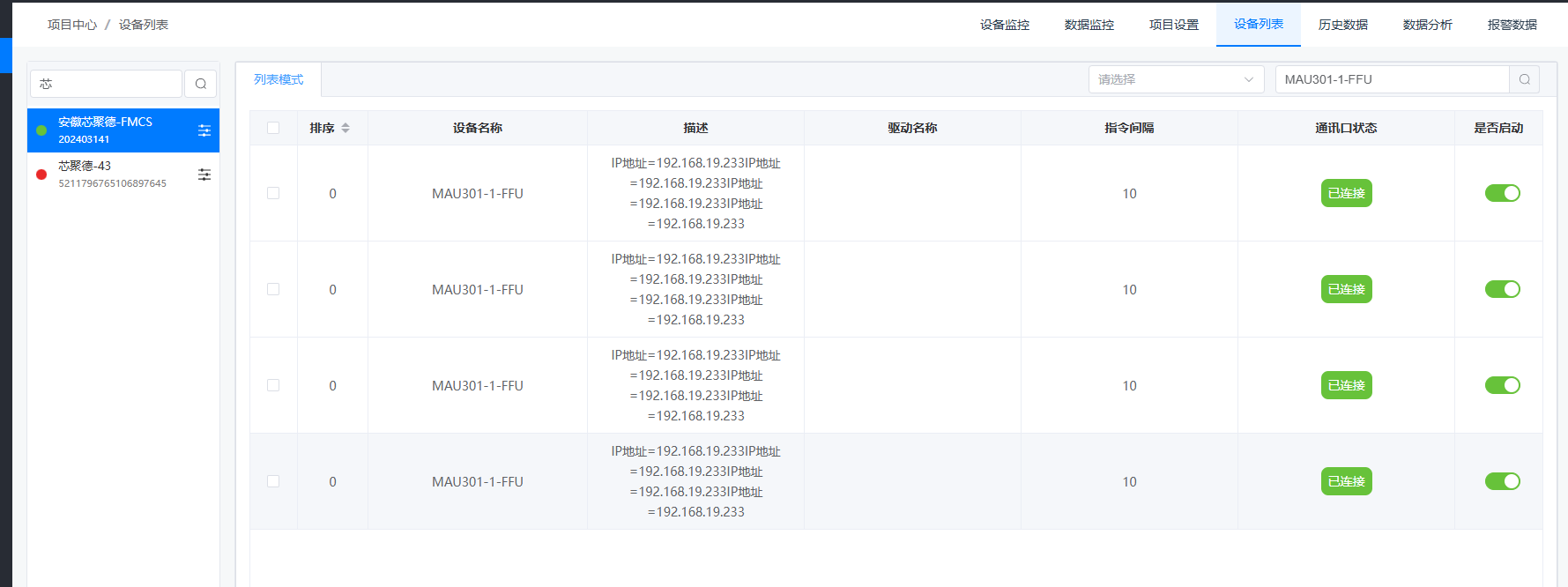
Task: Click 已连接 status button in fourth row
Action: pos(1347,481)
